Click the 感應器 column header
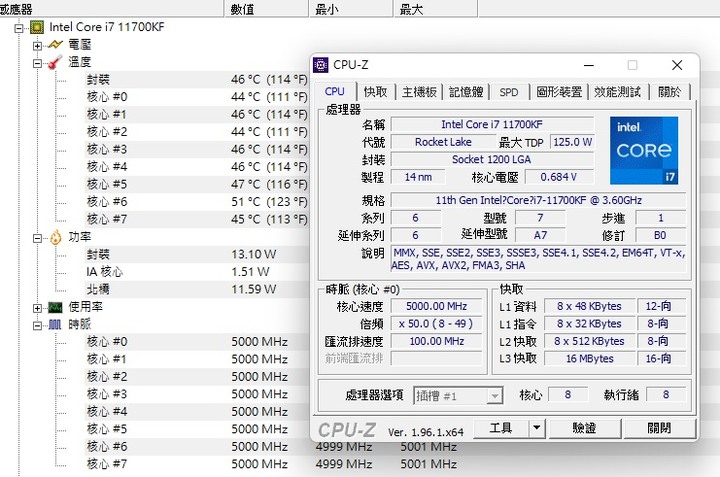Image resolution: width=720 pixels, height=477 pixels. pos(111,9)
